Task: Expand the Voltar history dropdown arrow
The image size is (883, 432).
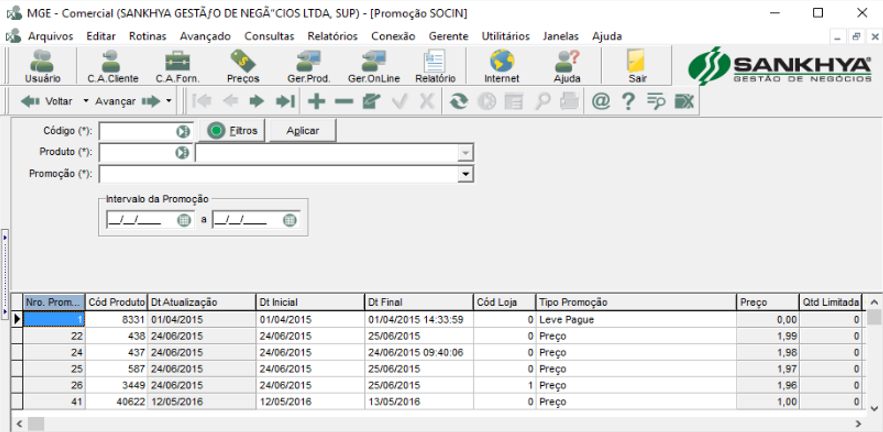Action: (86, 101)
